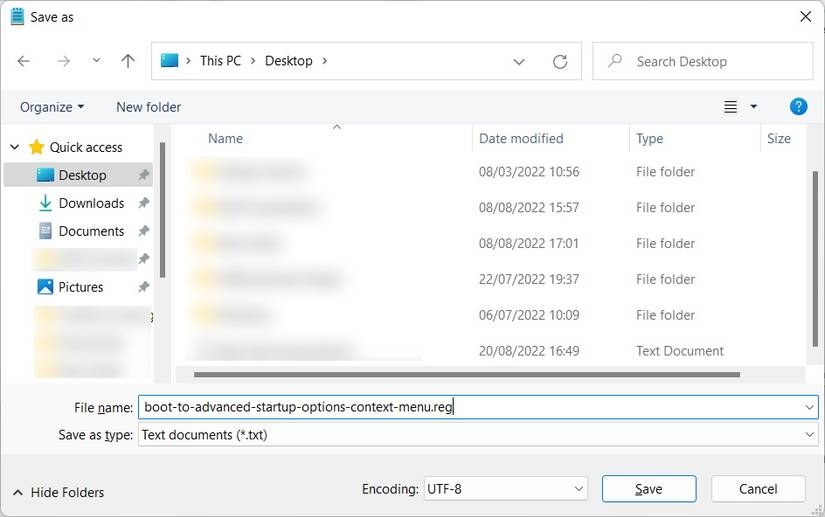Screen dimensions: 825x517
Task: Click the file list vertical scrollbar
Action: coord(815,258)
